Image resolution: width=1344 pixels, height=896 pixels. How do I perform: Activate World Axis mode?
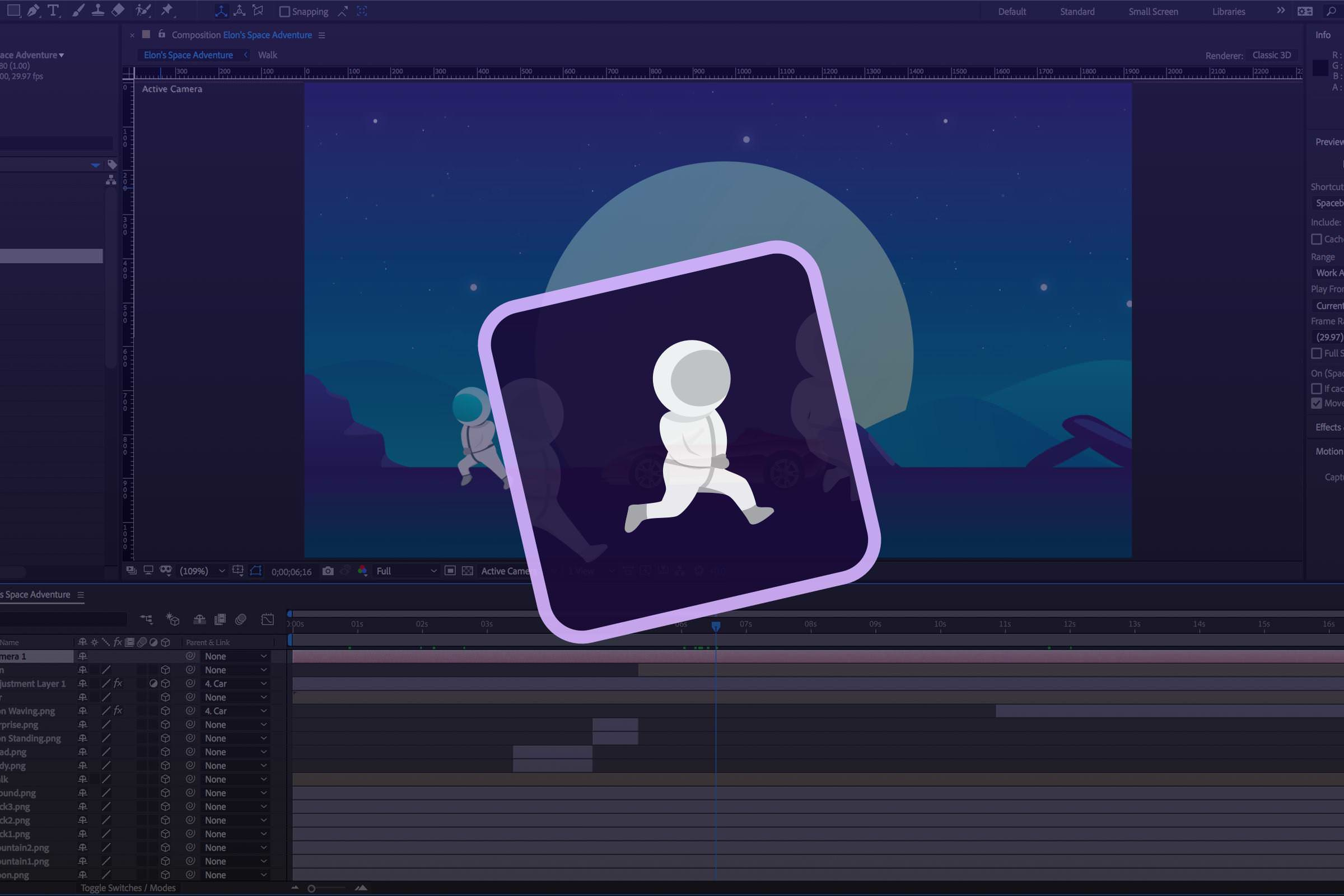240,11
